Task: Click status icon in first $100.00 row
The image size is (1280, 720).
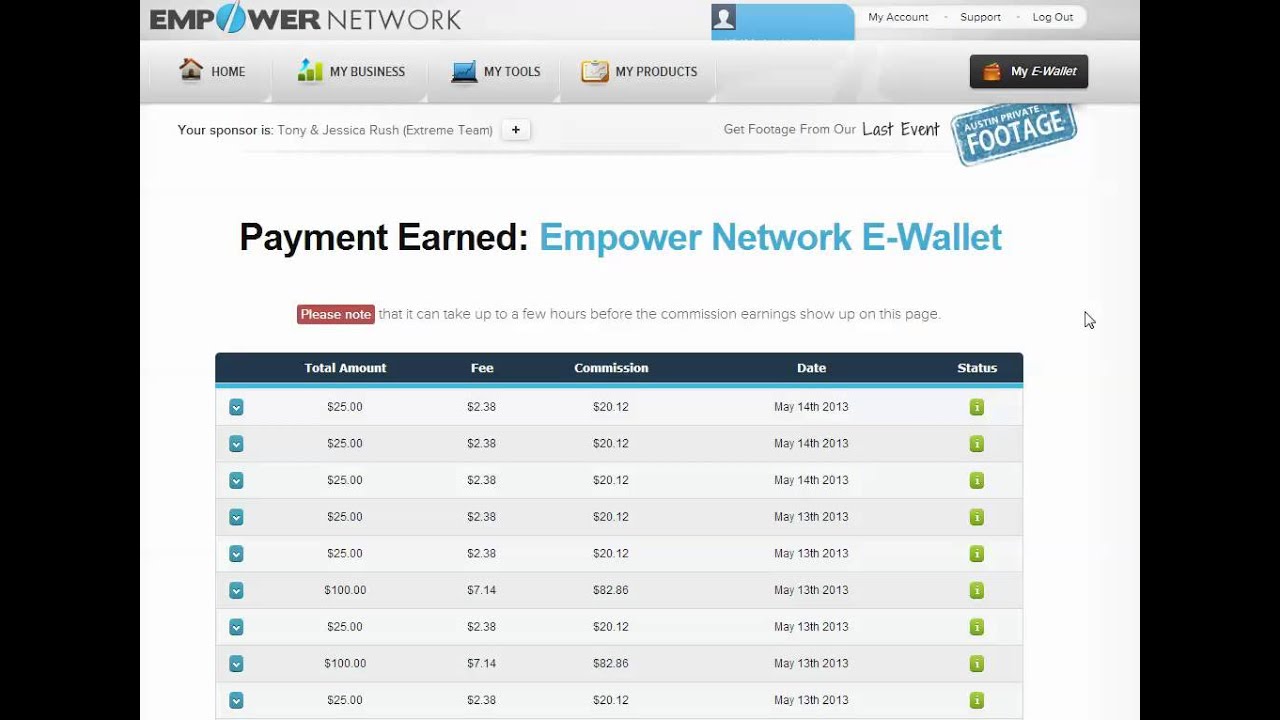Action: [977, 591]
